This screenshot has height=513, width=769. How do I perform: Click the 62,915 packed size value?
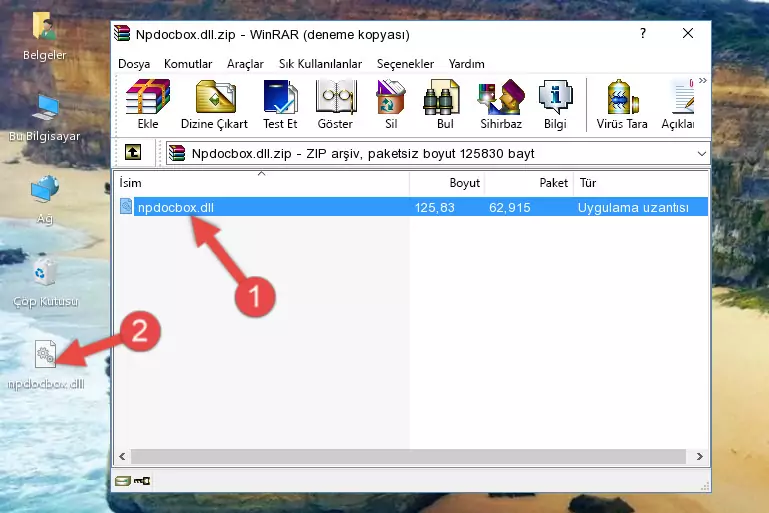510,207
